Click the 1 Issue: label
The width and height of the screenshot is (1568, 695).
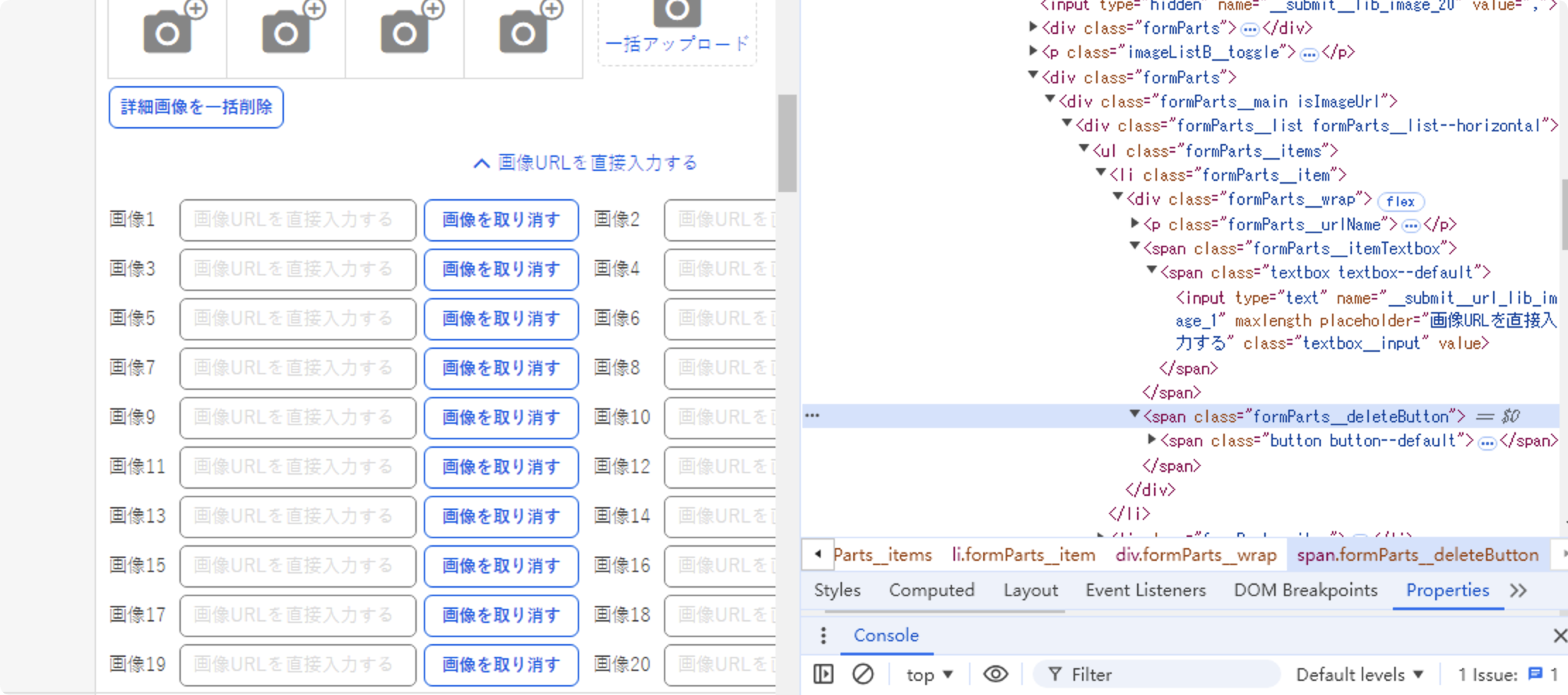[x=1487, y=675]
